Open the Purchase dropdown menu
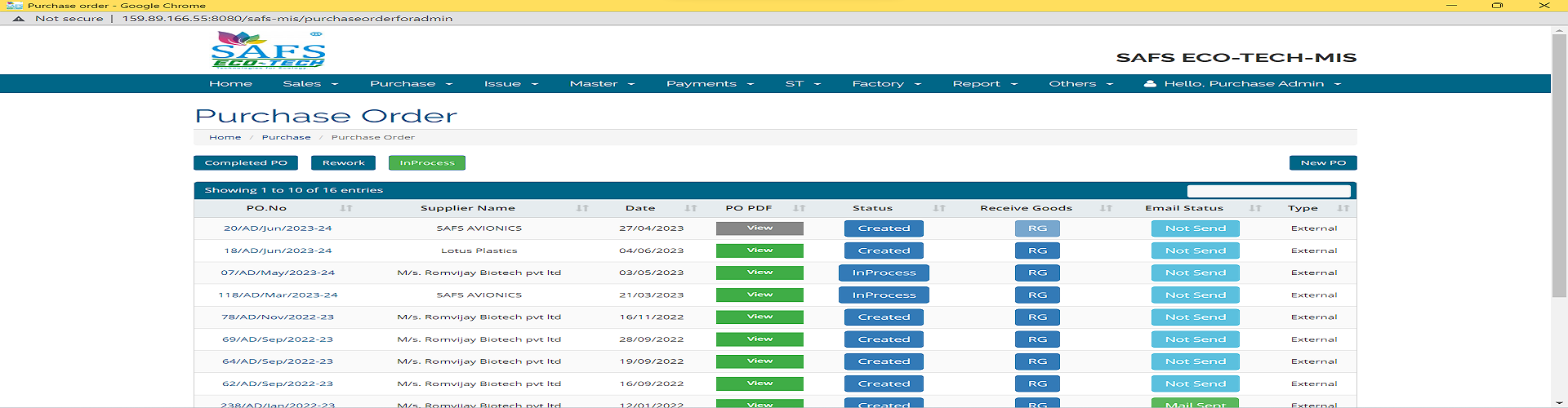The width and height of the screenshot is (1568, 408). point(410,84)
